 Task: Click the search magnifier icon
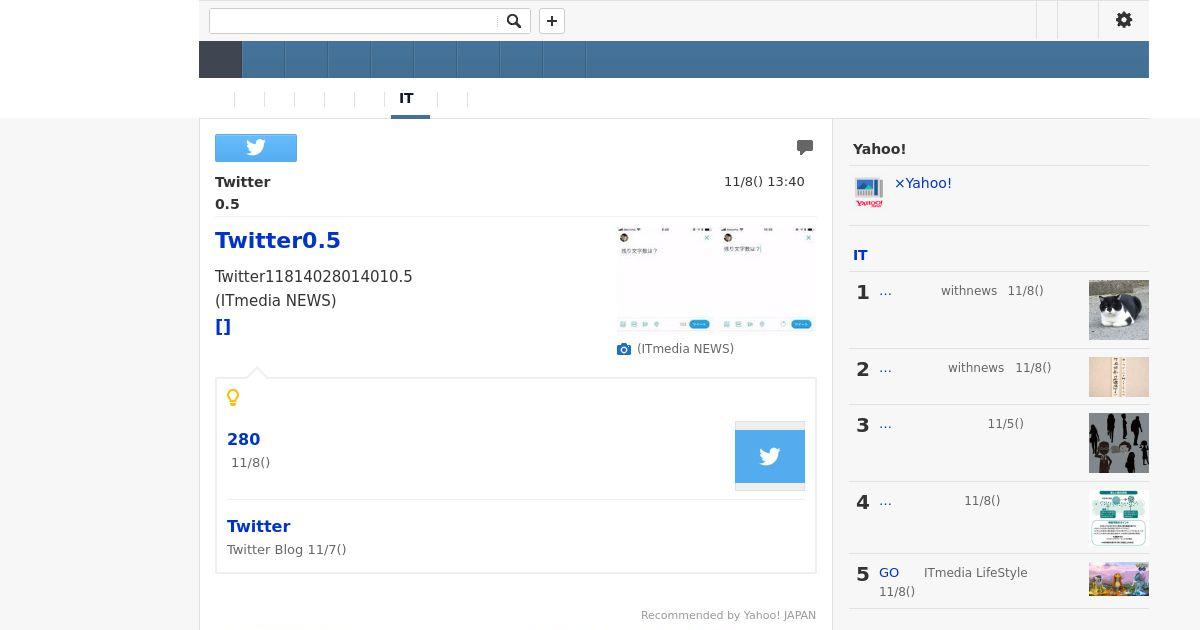pyautogui.click(x=513, y=21)
